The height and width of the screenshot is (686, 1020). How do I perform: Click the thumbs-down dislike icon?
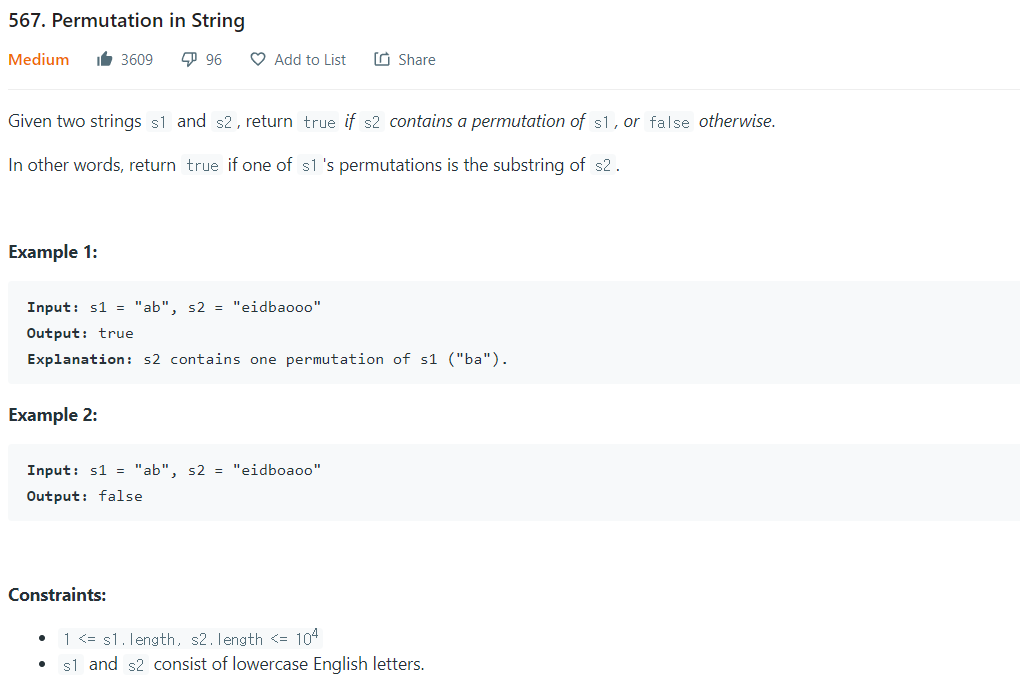pyautogui.click(x=189, y=60)
